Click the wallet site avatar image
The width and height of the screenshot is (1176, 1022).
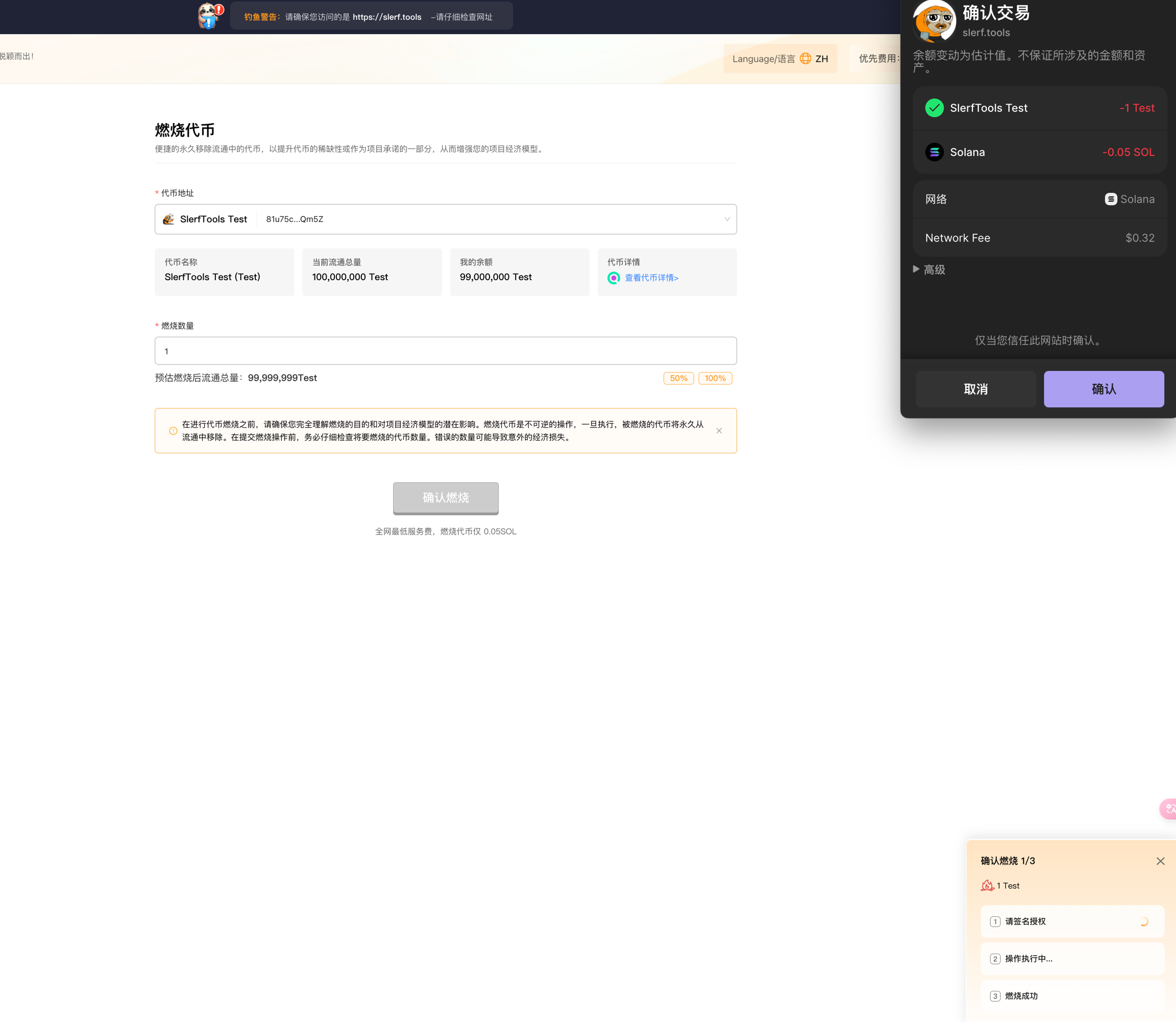click(x=934, y=20)
